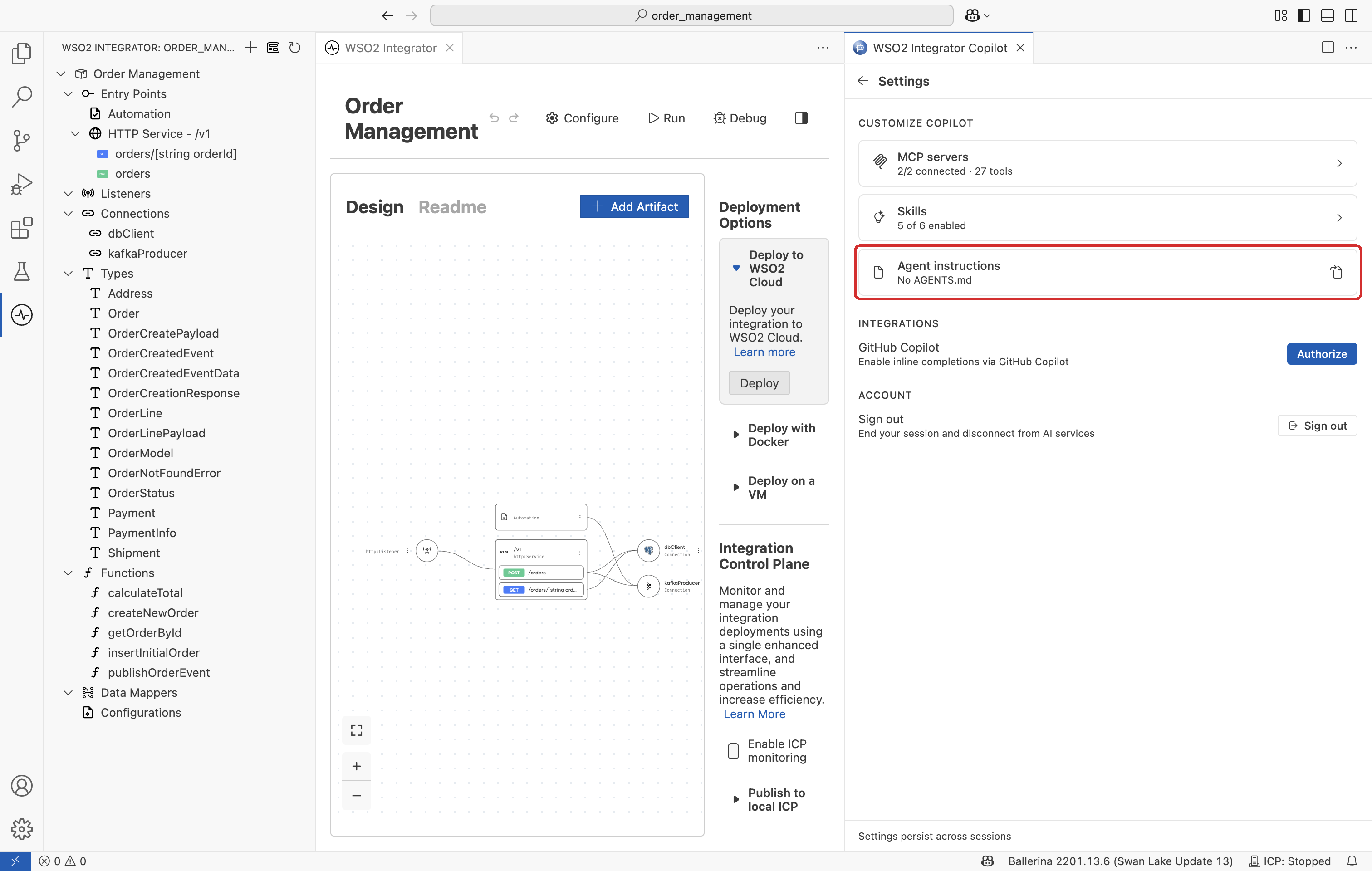
Task: Collapse the Types tree node
Action: click(69, 274)
